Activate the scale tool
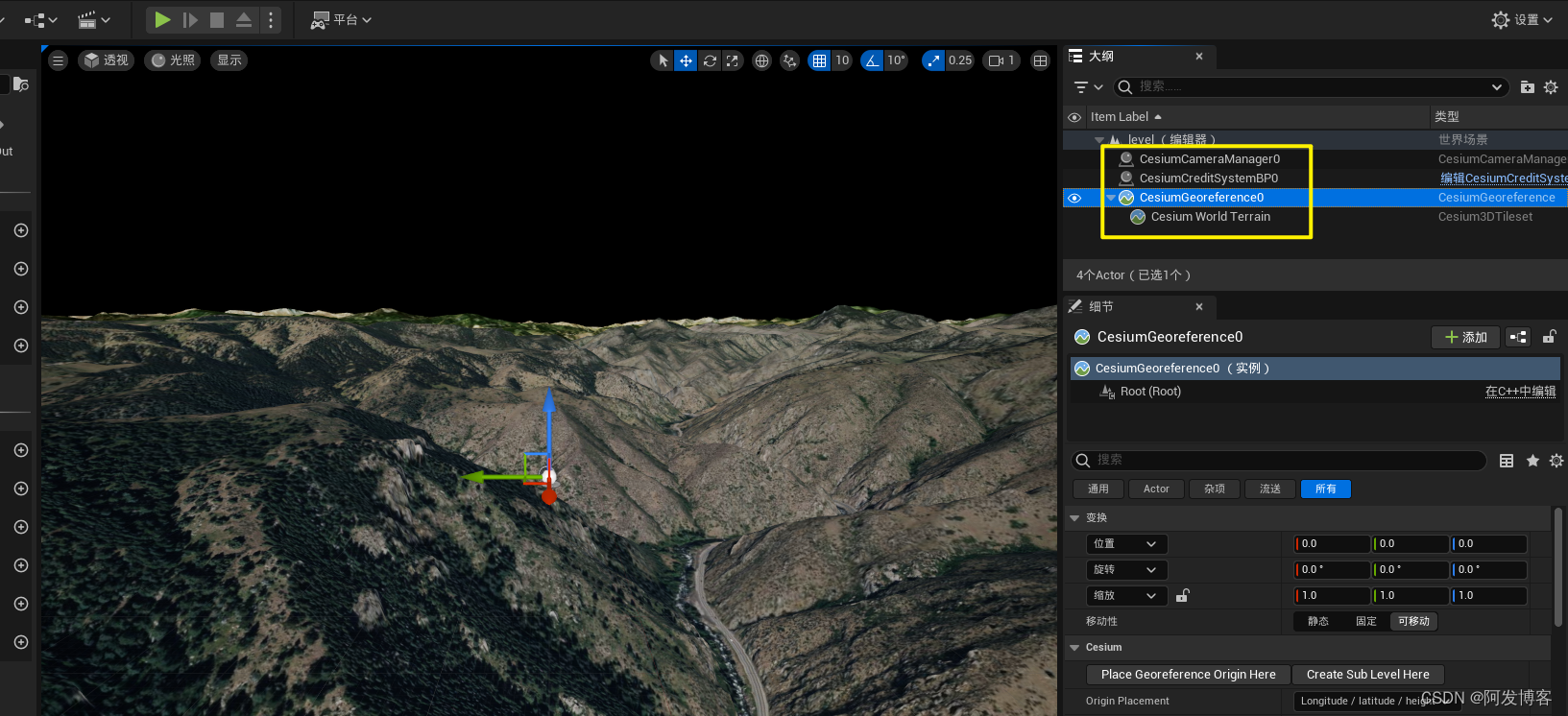Screen dimensions: 1568x716 (x=733, y=60)
